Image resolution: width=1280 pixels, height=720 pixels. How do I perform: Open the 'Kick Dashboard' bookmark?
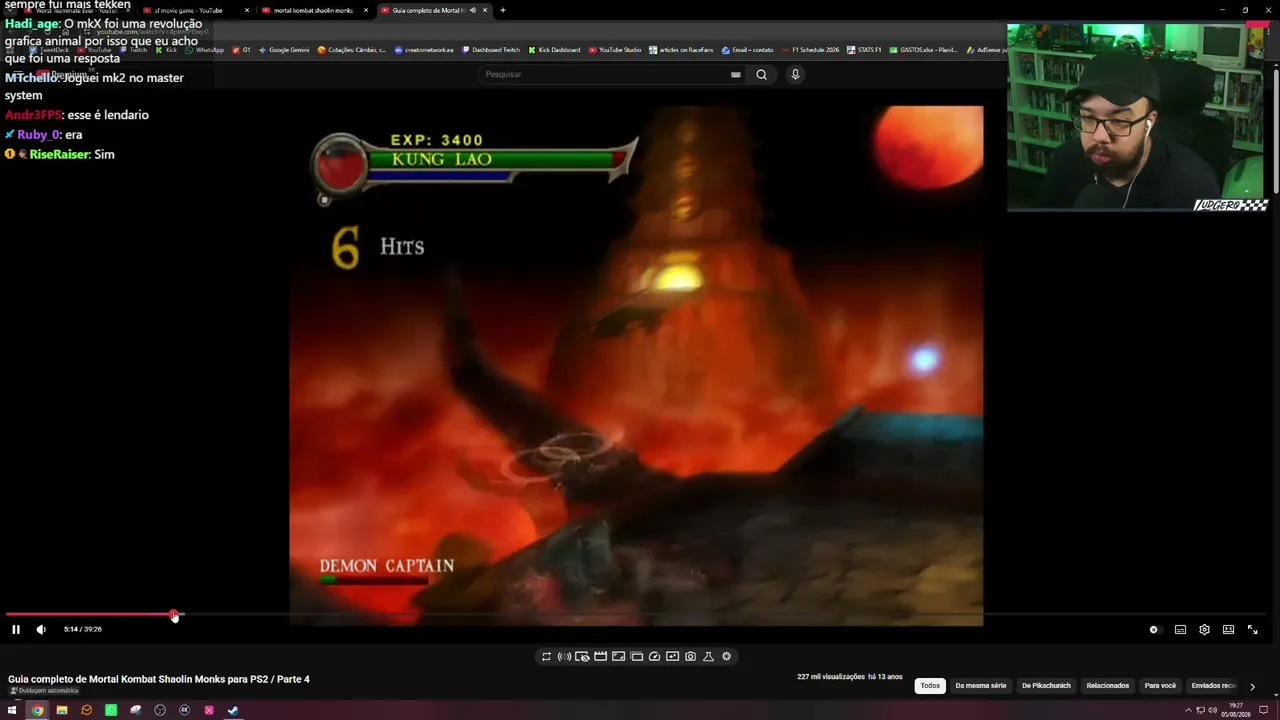(x=554, y=50)
